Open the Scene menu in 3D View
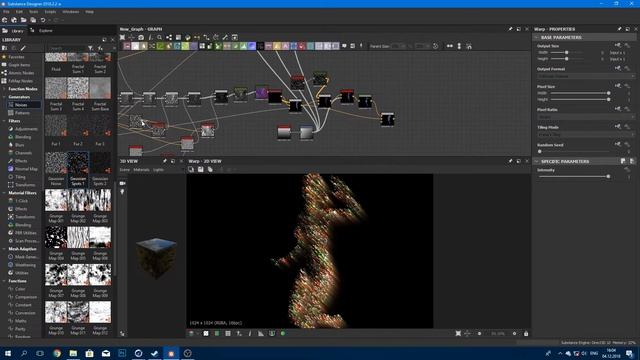This screenshot has height=360, width=640. point(125,170)
